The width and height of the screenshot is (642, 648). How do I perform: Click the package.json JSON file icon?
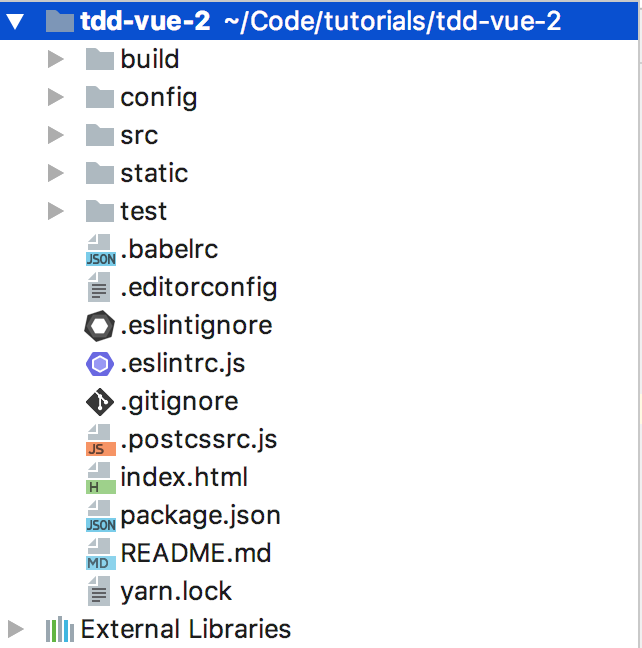tap(100, 516)
